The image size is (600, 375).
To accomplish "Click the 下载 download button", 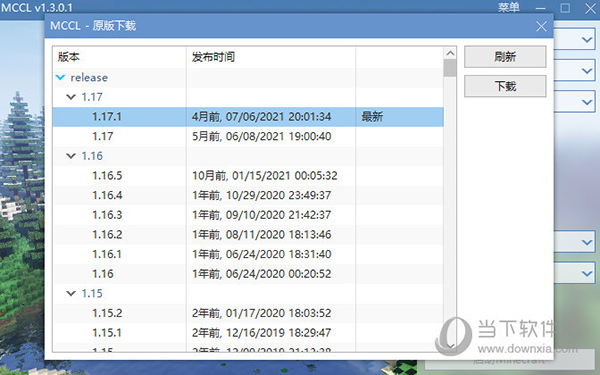I will (x=505, y=86).
